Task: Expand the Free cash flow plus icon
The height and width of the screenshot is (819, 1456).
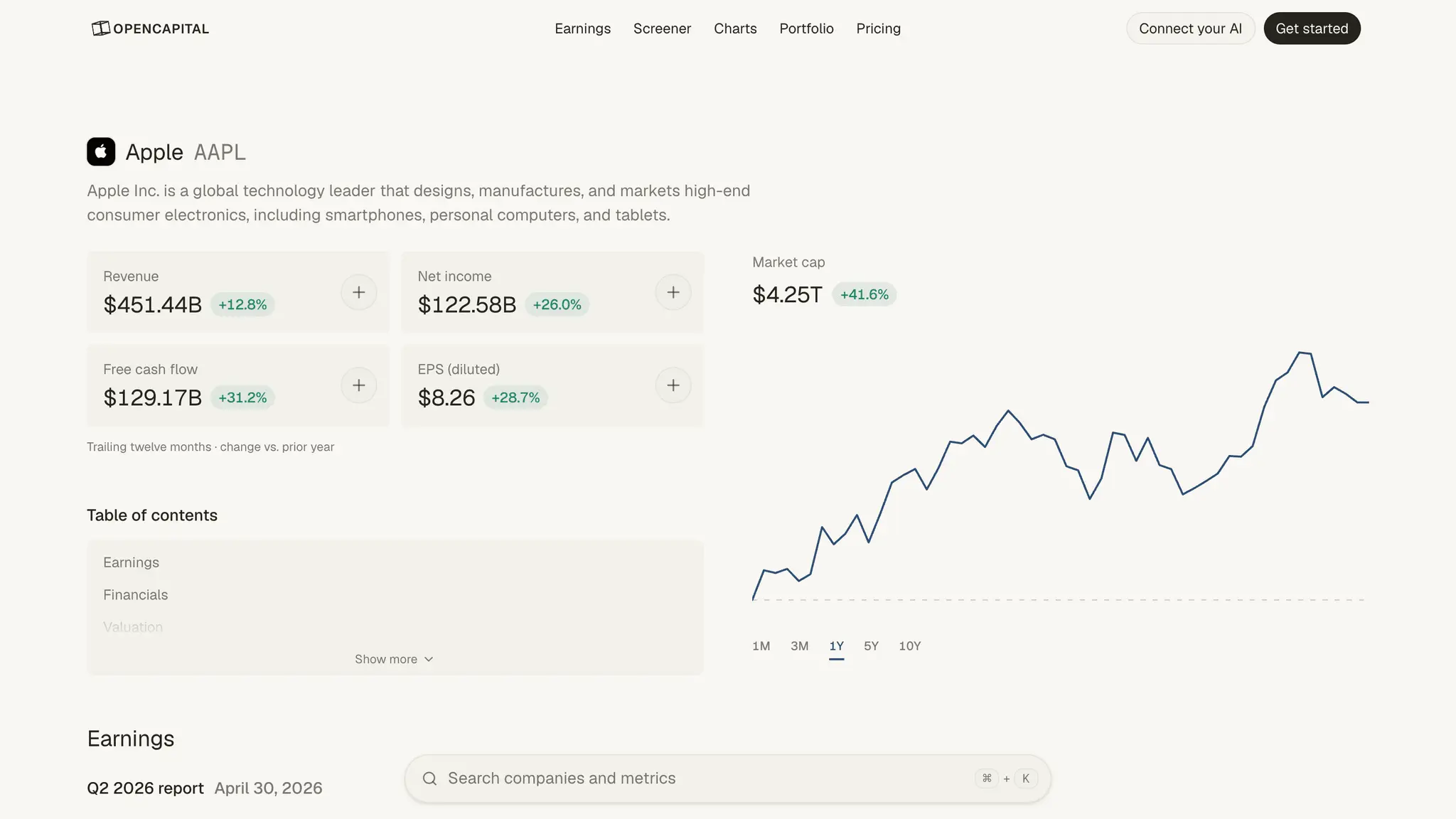Action: click(359, 385)
